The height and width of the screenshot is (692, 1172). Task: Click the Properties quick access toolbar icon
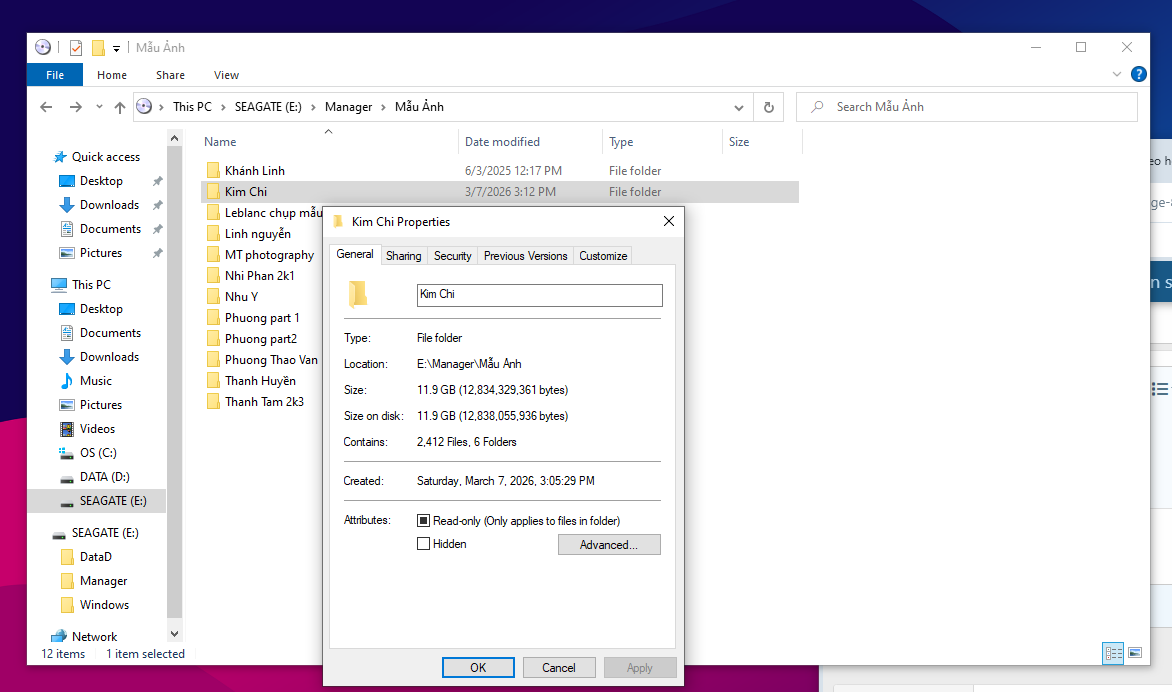tap(75, 48)
